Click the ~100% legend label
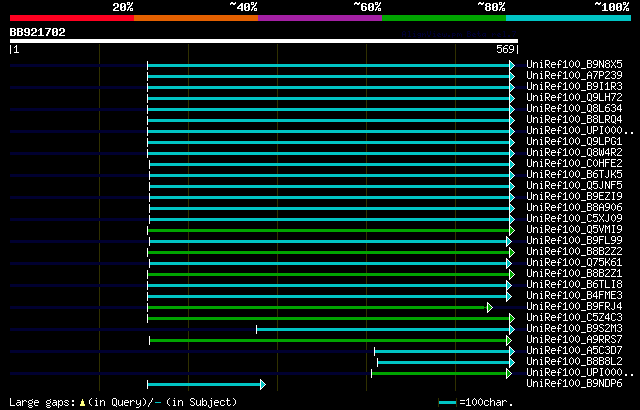 pos(611,7)
